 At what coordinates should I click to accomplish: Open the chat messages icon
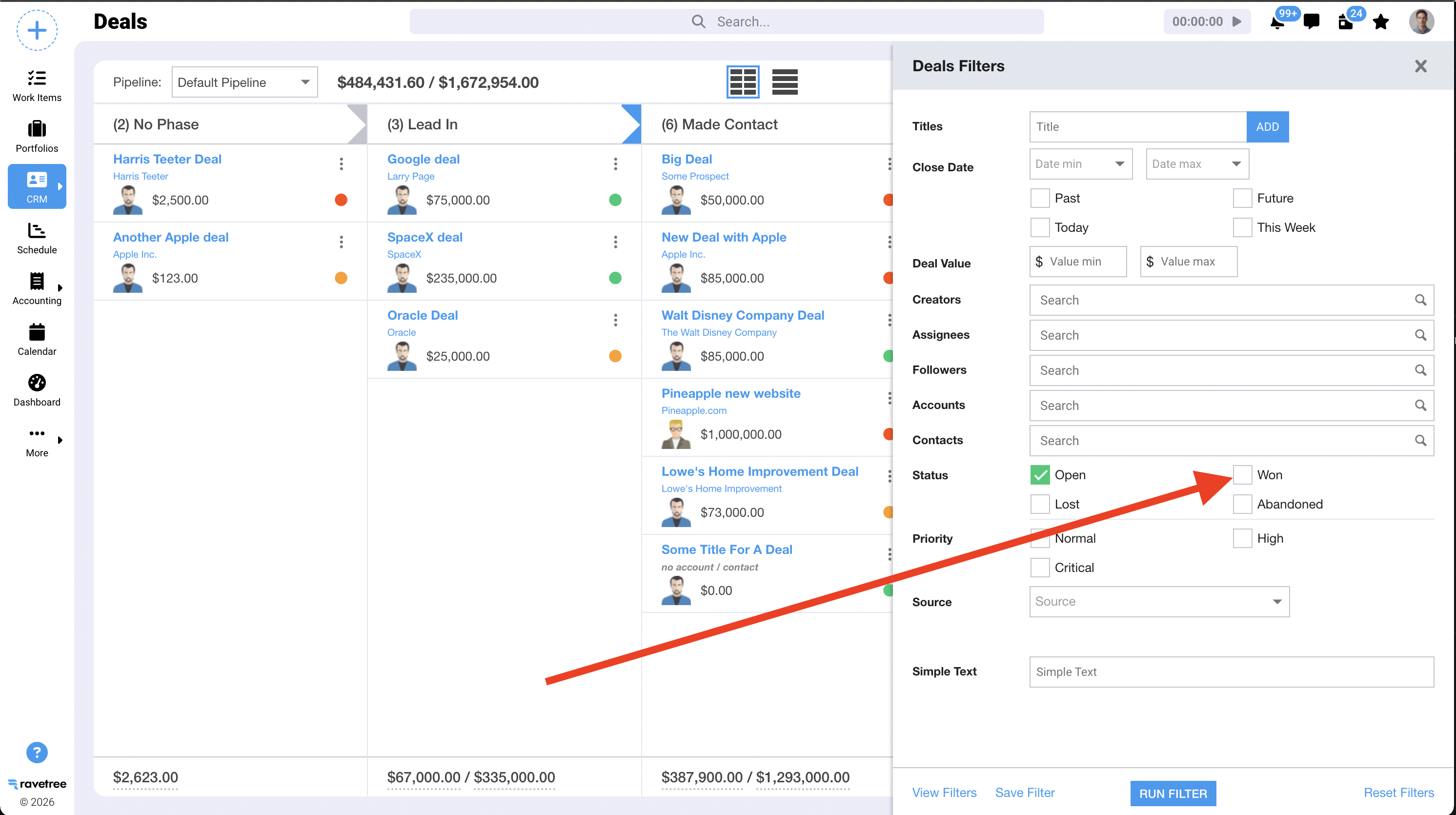pos(1311,22)
